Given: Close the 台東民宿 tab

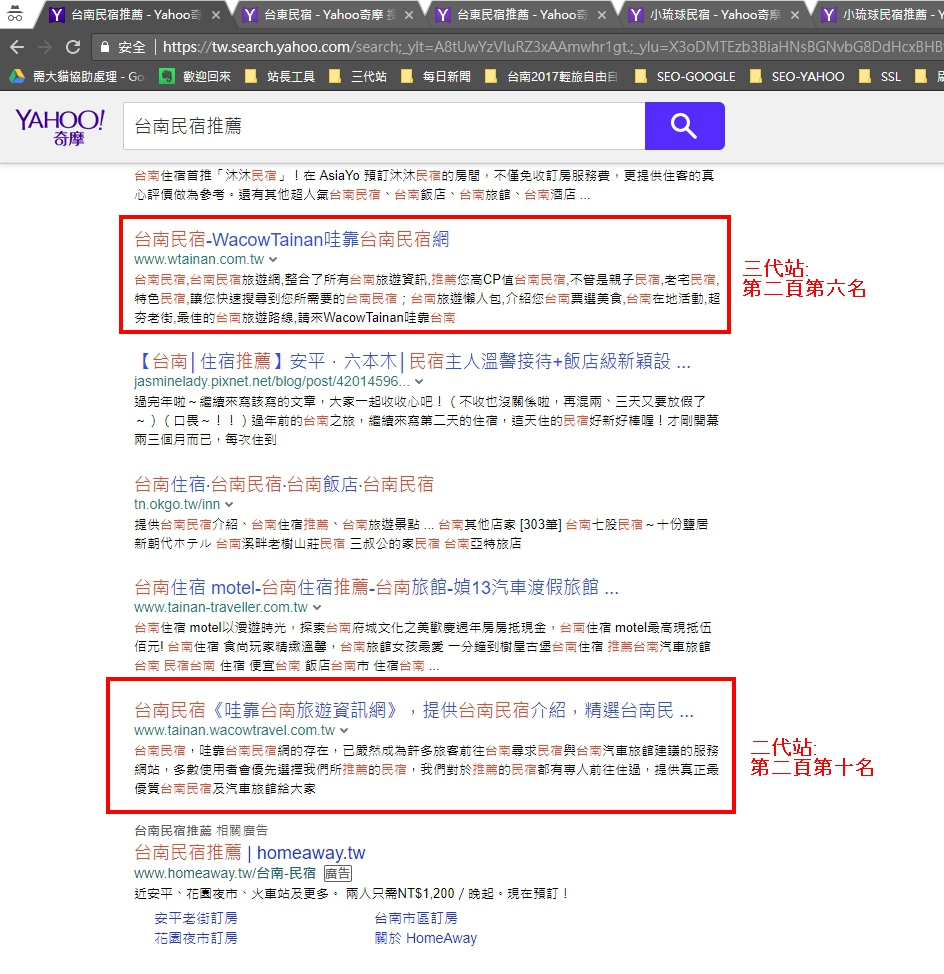Looking at the screenshot, I should (x=409, y=15).
